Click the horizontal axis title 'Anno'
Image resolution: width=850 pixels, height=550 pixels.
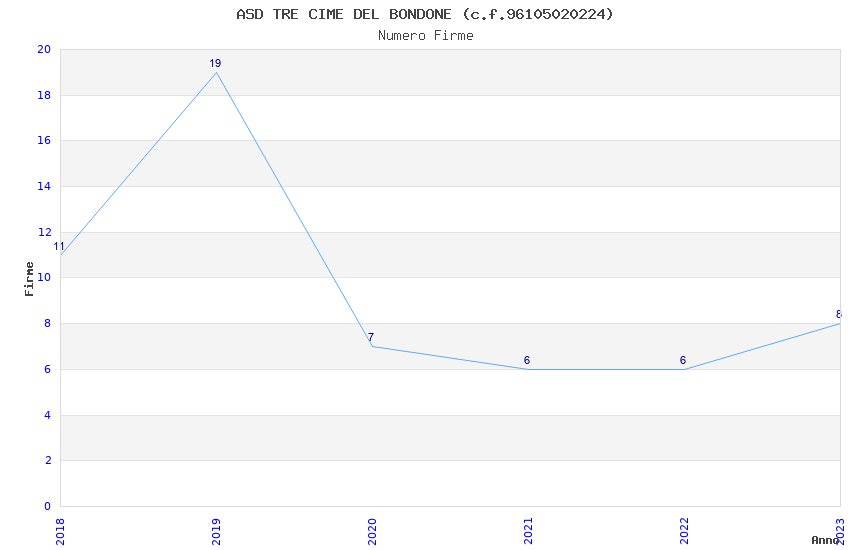coord(825,540)
